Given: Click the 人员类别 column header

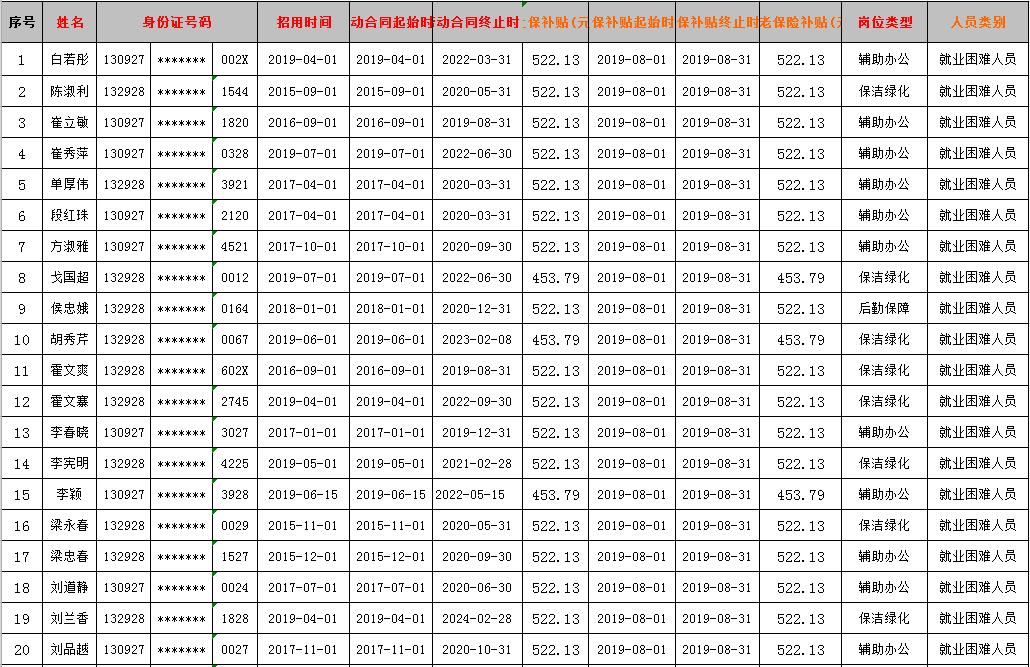Looking at the screenshot, I should [x=977, y=21].
